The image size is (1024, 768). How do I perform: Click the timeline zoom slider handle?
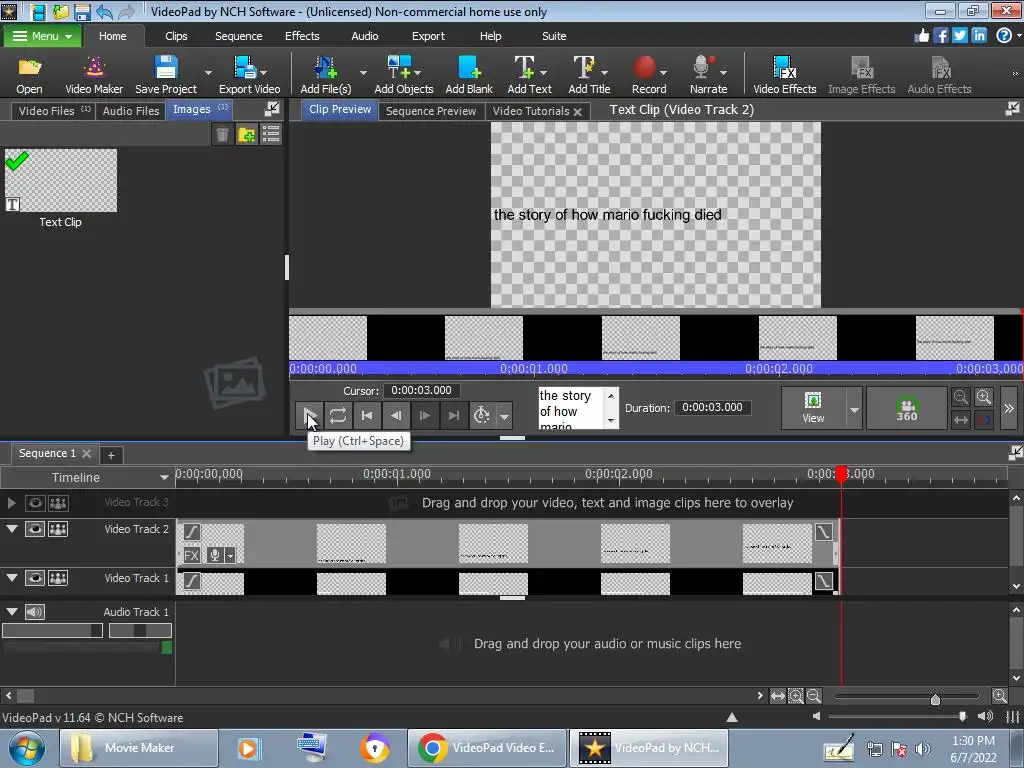pyautogui.click(x=935, y=699)
